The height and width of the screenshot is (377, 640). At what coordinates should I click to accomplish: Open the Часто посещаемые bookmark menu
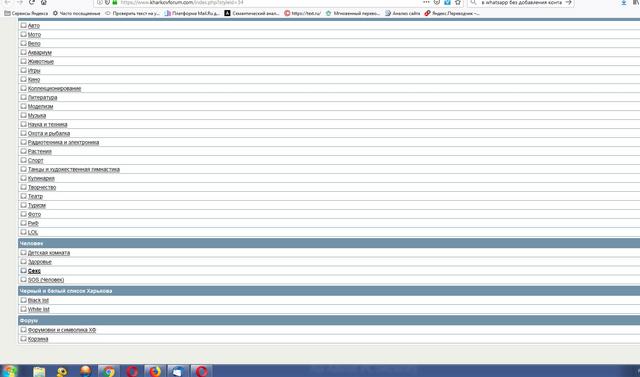click(x=76, y=13)
